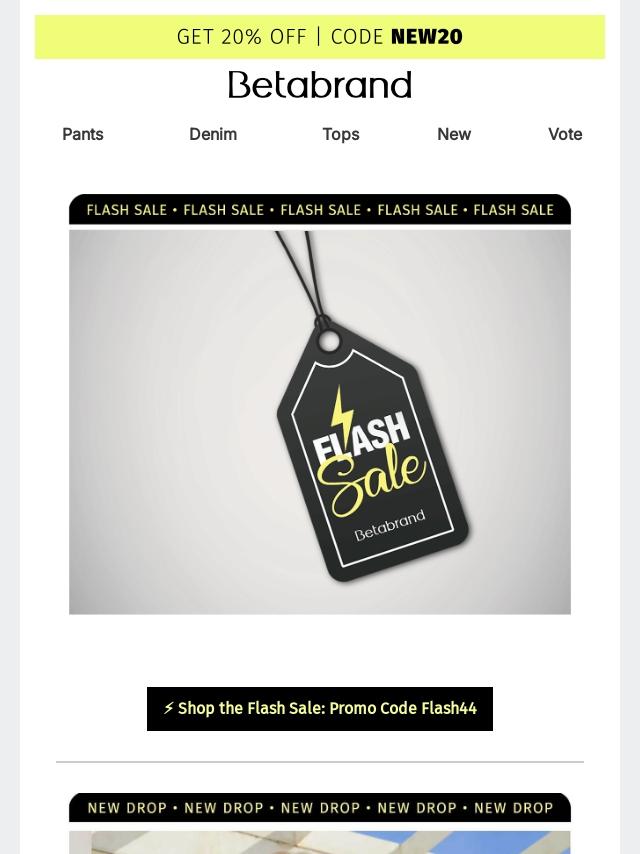Click the small Betabrand text on tag
Viewport: 640px width, 854px height.
389,525
